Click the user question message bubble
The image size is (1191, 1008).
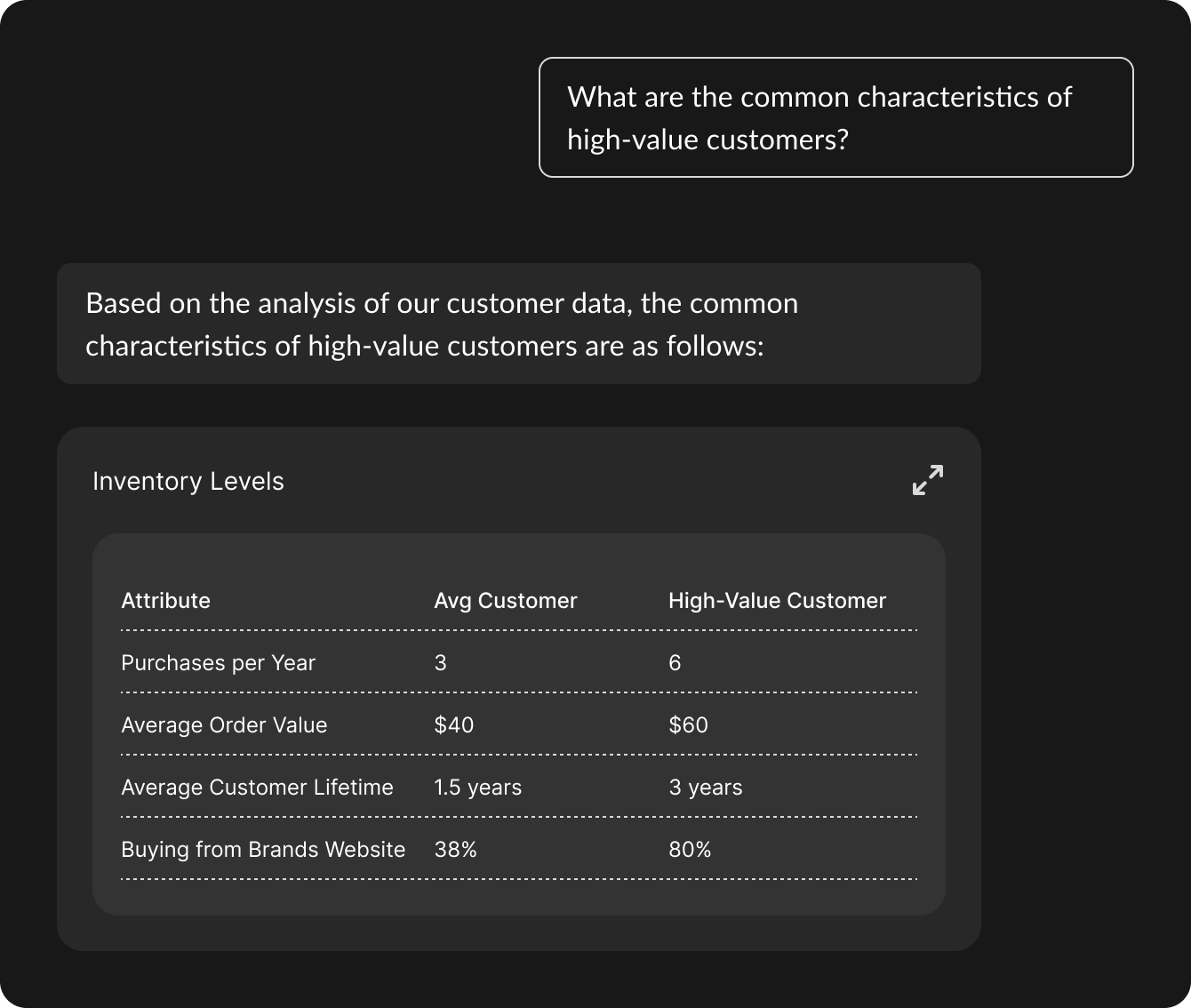tap(835, 116)
